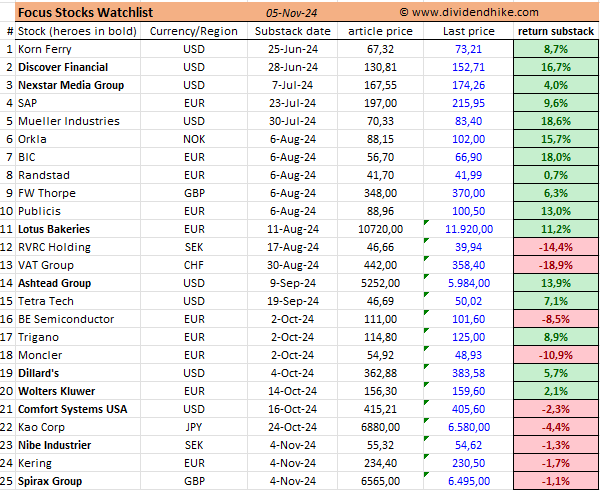Click Lotus Bakeries article price 10720,00

click(380, 229)
